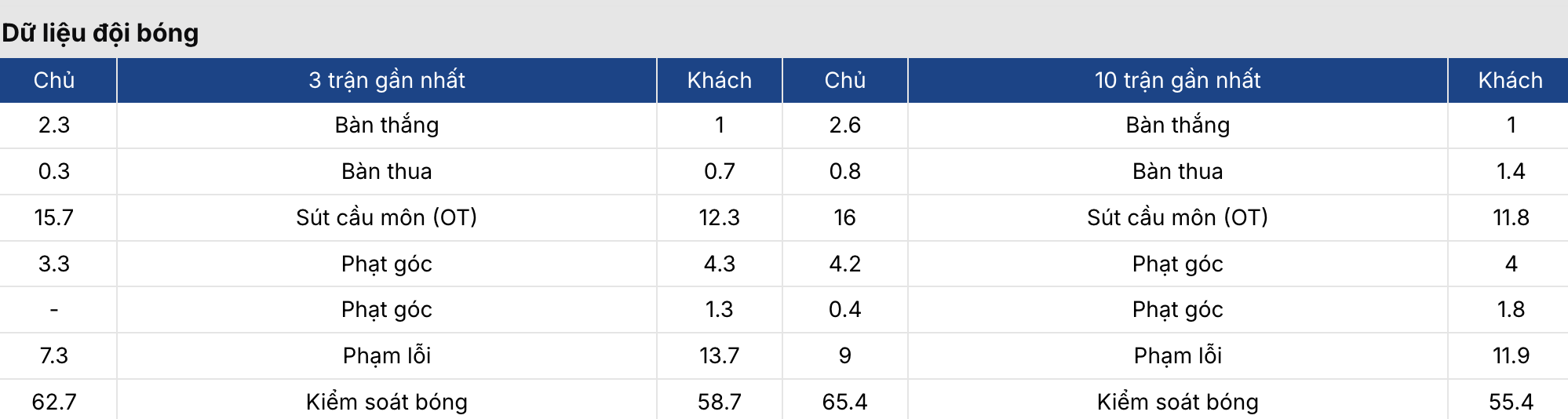The image size is (1568, 419).
Task: Click the away shots value 11.8
Action: (1510, 217)
